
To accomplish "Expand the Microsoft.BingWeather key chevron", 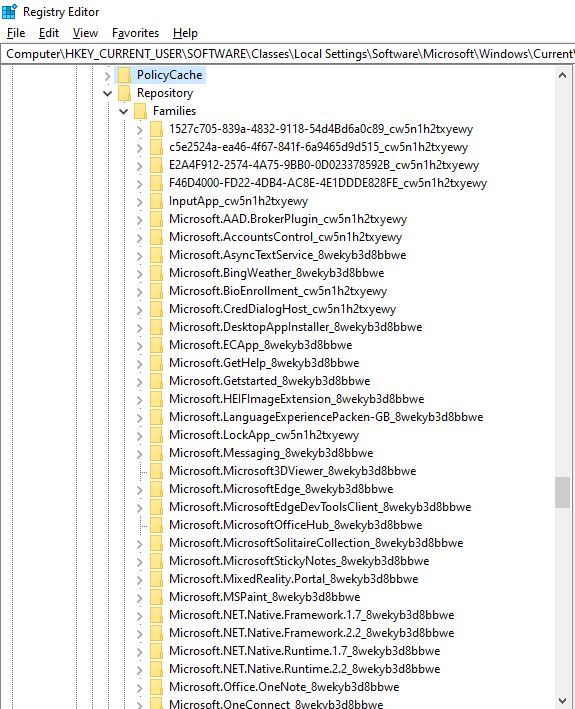I will tap(140, 274).
